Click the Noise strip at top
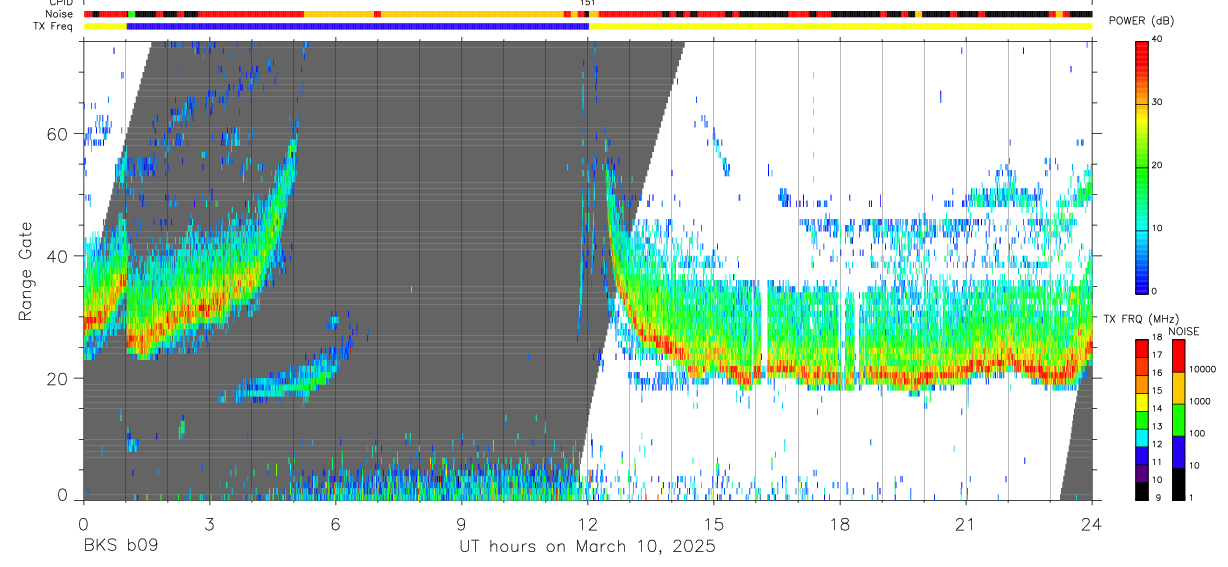The width and height of the screenshot is (1228, 567). click(588, 15)
